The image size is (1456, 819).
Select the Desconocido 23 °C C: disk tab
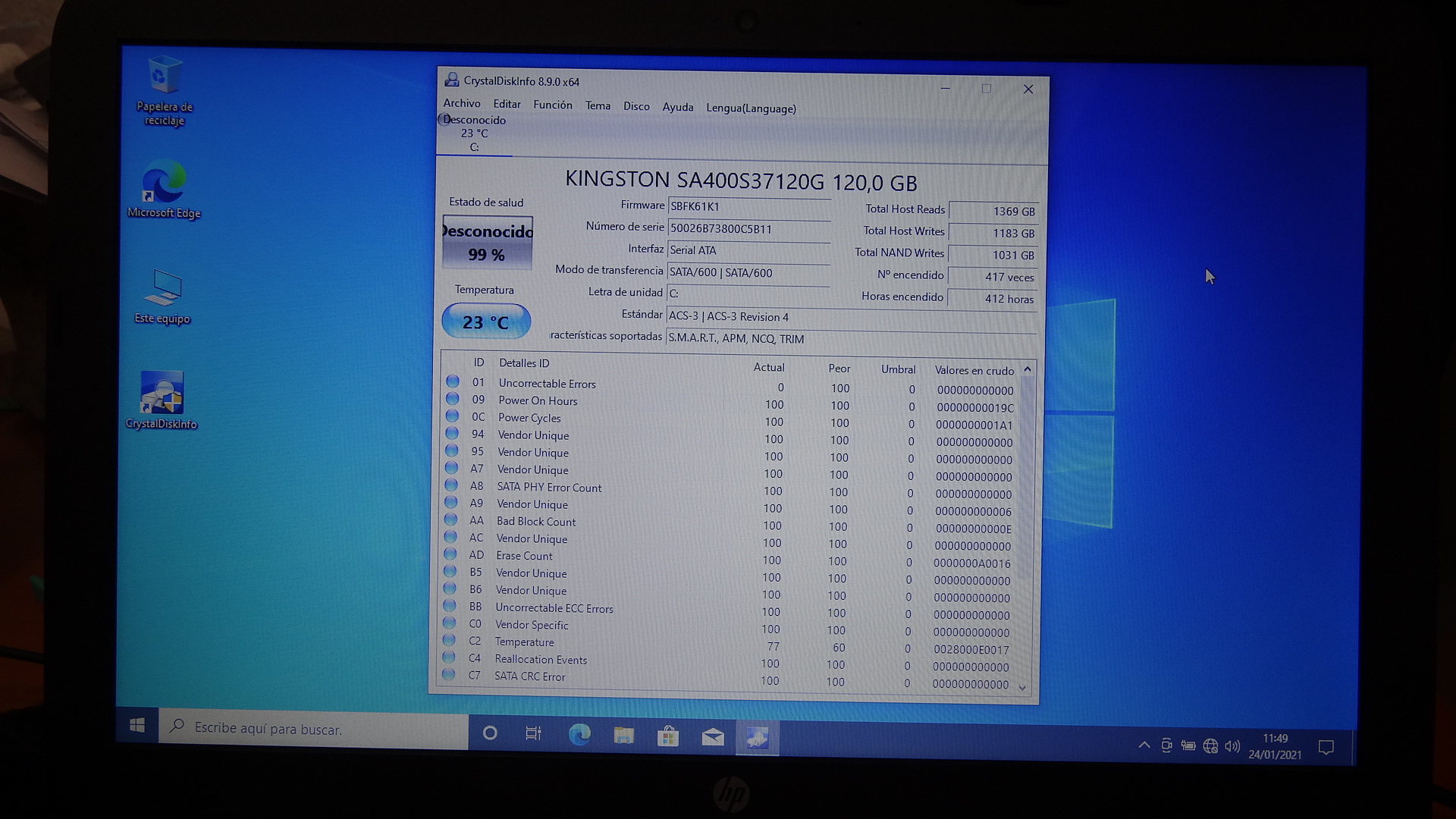[x=474, y=133]
